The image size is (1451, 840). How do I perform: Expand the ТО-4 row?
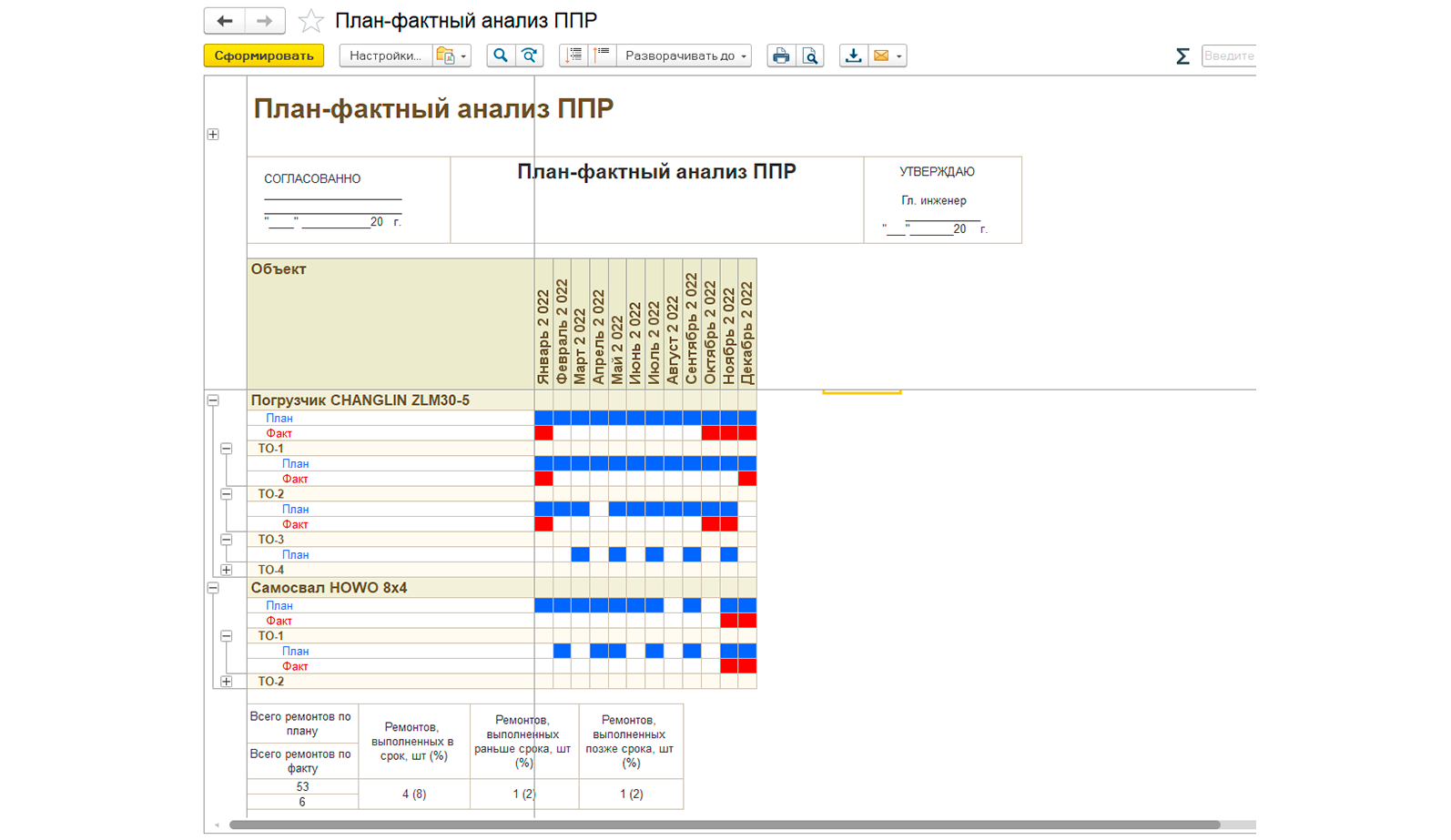pos(227,570)
